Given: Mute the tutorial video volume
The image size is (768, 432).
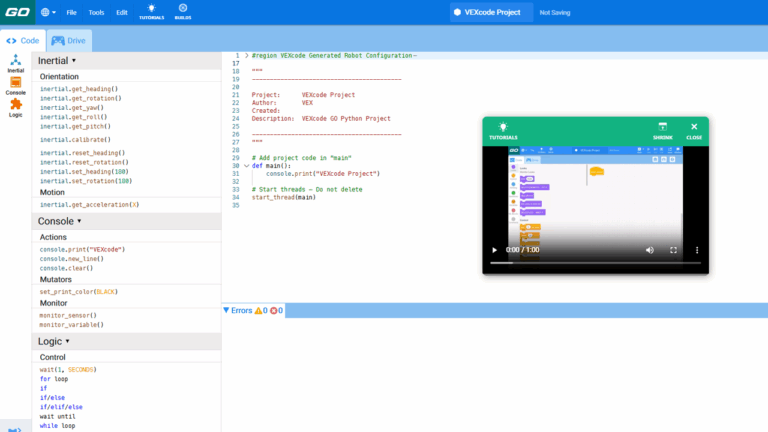Looking at the screenshot, I should coord(649,250).
